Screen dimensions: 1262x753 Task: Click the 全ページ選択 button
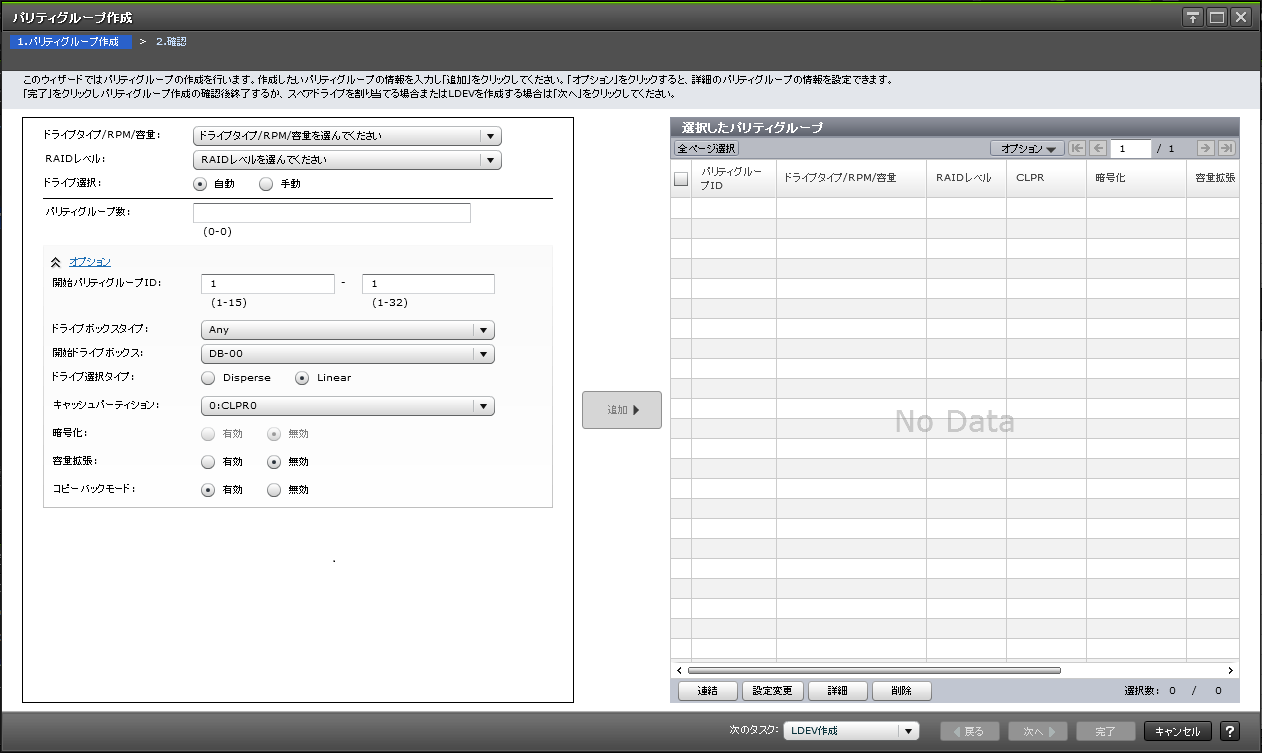pos(708,148)
